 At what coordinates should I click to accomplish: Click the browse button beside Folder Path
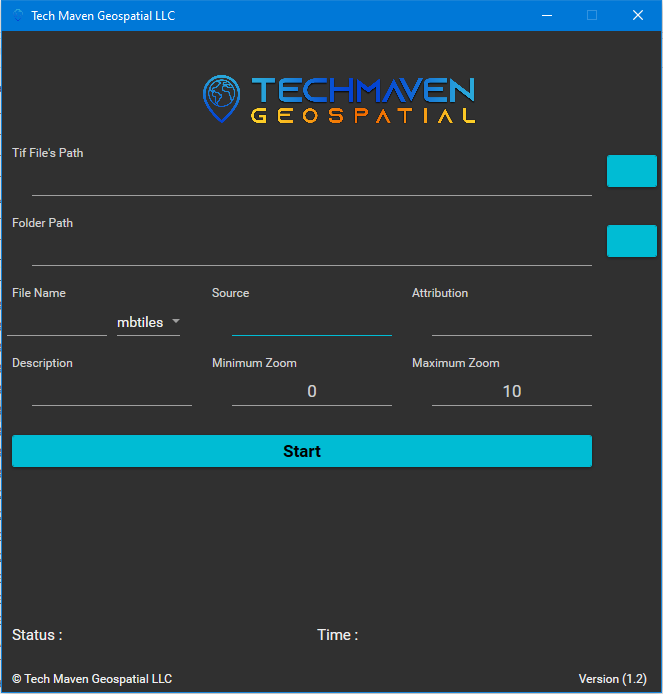[x=632, y=241]
